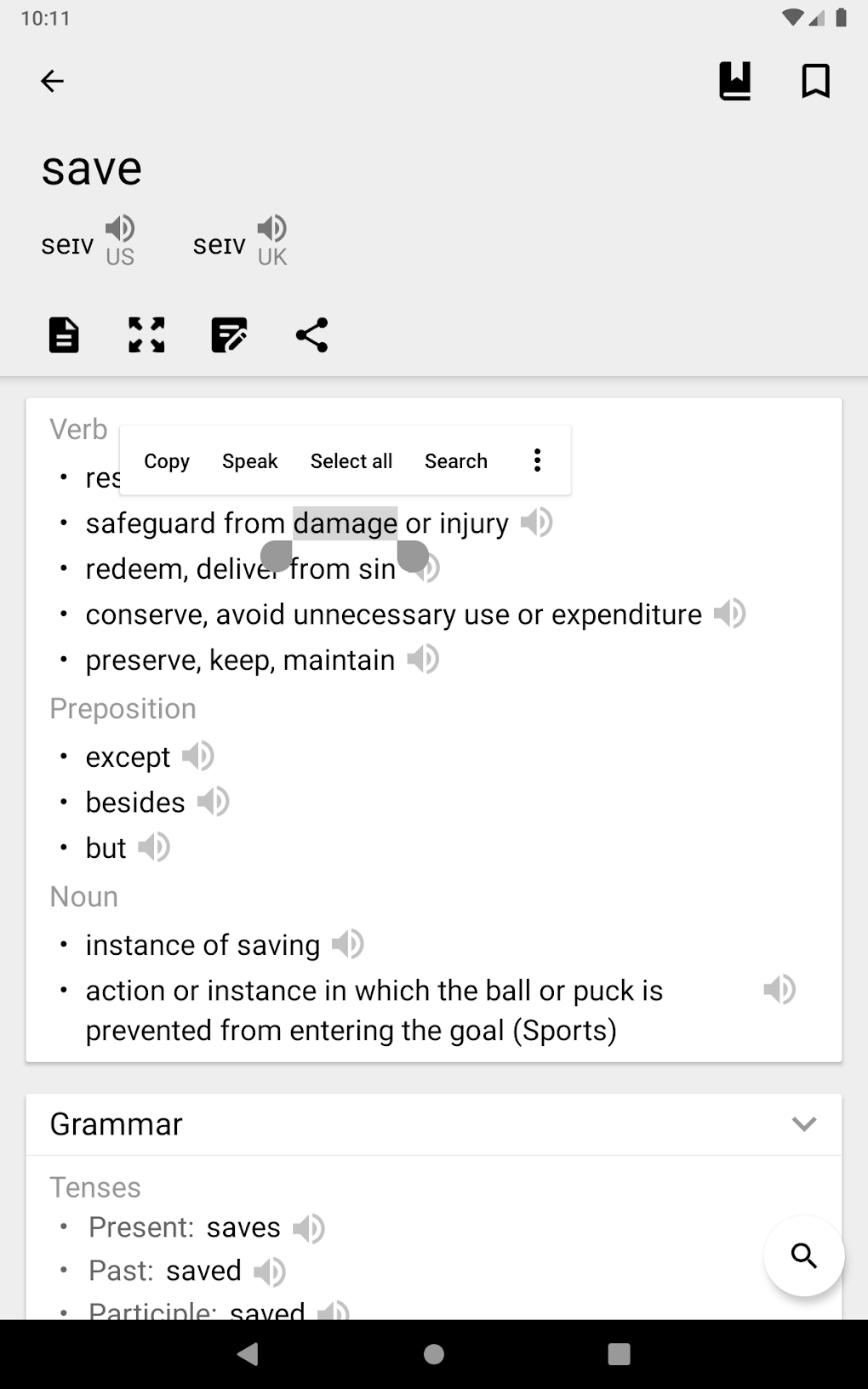Tap Select all in the selection menu

351,461
